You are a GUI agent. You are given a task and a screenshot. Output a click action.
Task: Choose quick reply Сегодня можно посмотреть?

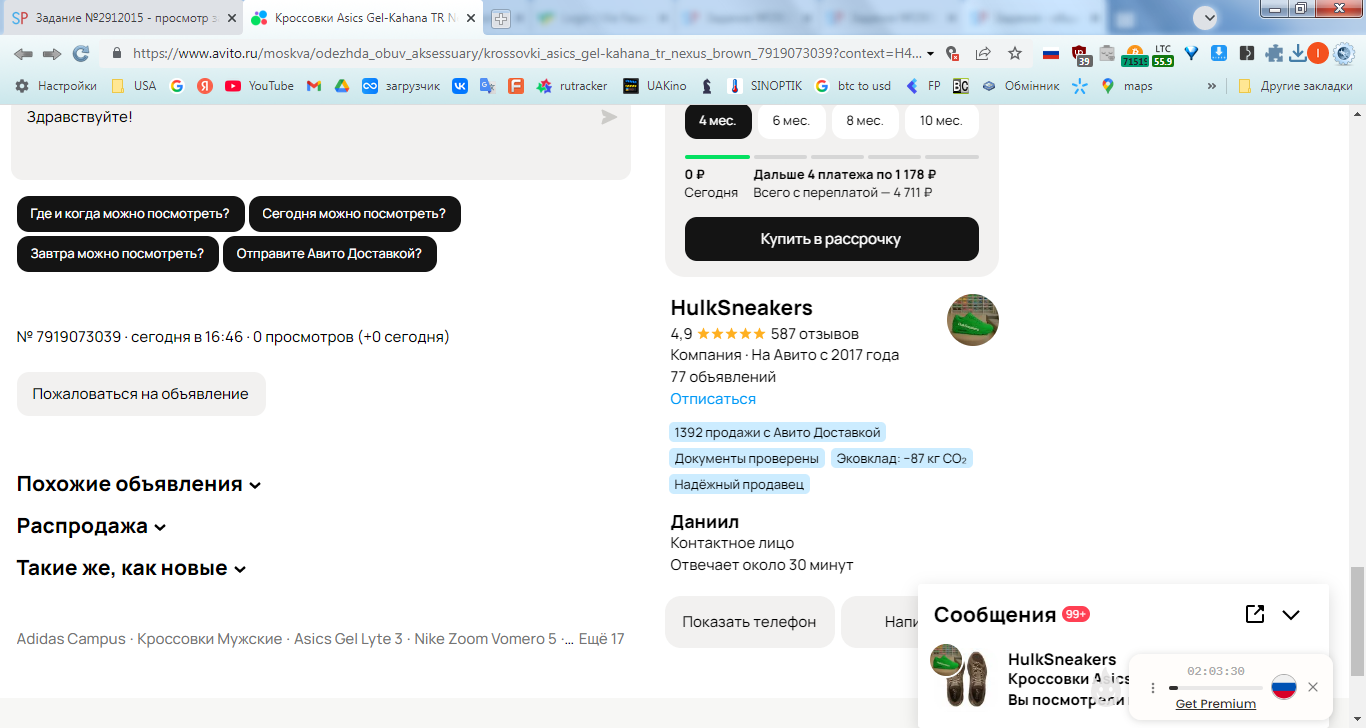pos(355,213)
